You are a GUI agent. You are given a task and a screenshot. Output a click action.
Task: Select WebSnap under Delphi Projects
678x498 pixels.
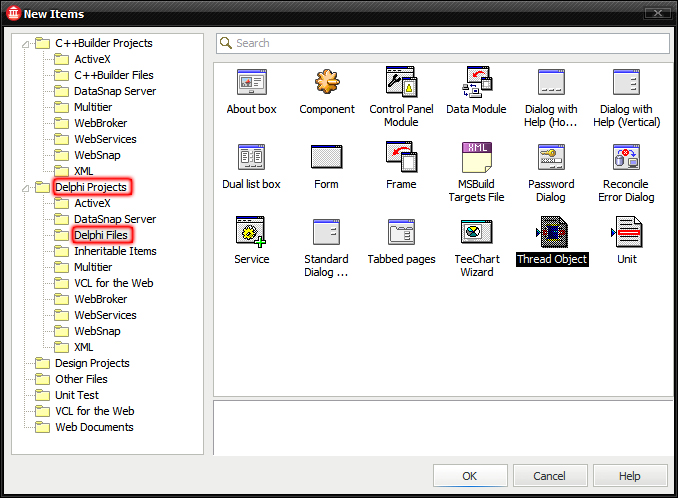click(x=97, y=331)
